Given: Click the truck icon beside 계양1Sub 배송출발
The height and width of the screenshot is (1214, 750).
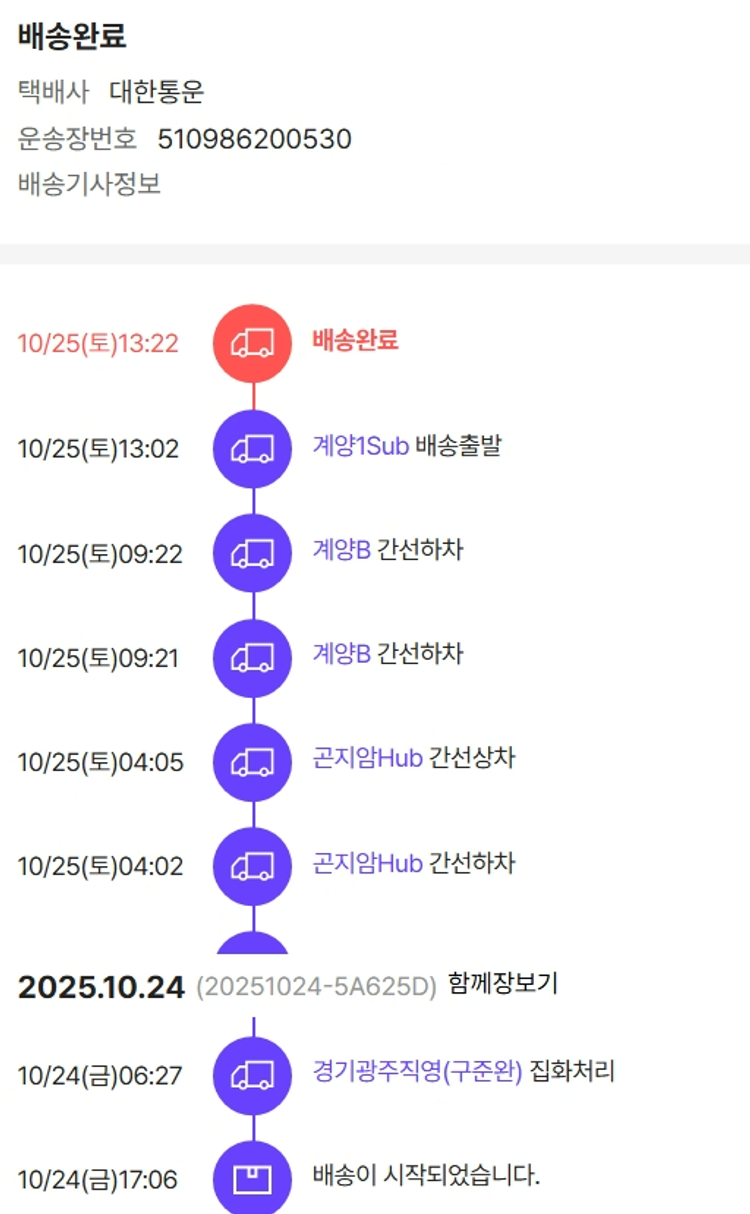Looking at the screenshot, I should click(253, 449).
